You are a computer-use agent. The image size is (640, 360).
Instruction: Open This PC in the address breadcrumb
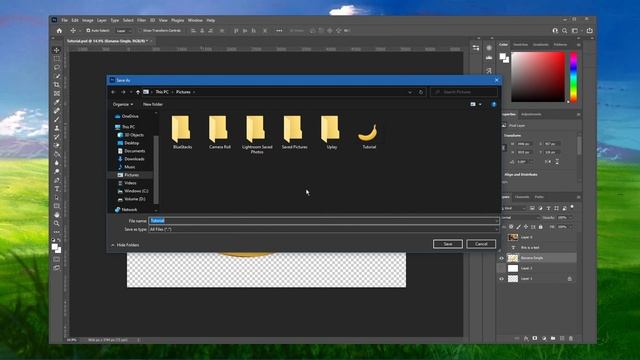[x=162, y=92]
